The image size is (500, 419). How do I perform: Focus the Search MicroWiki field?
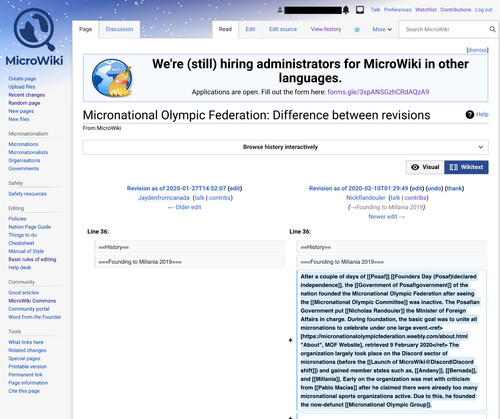tap(443, 29)
